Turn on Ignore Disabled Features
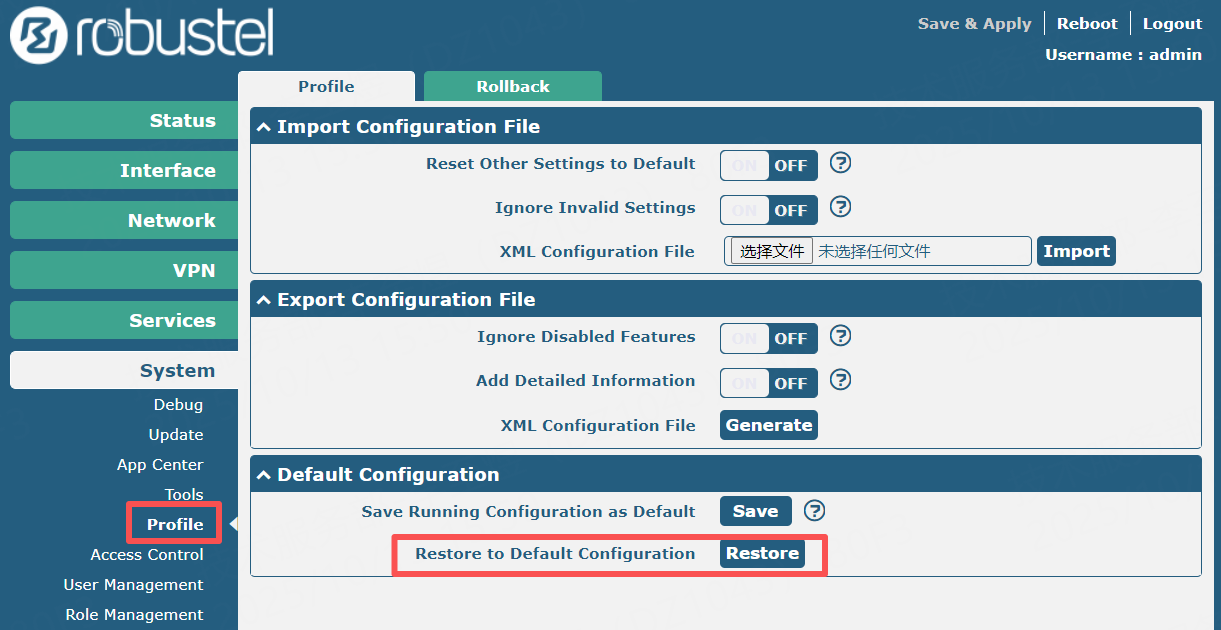The height and width of the screenshot is (630, 1221). tap(769, 338)
